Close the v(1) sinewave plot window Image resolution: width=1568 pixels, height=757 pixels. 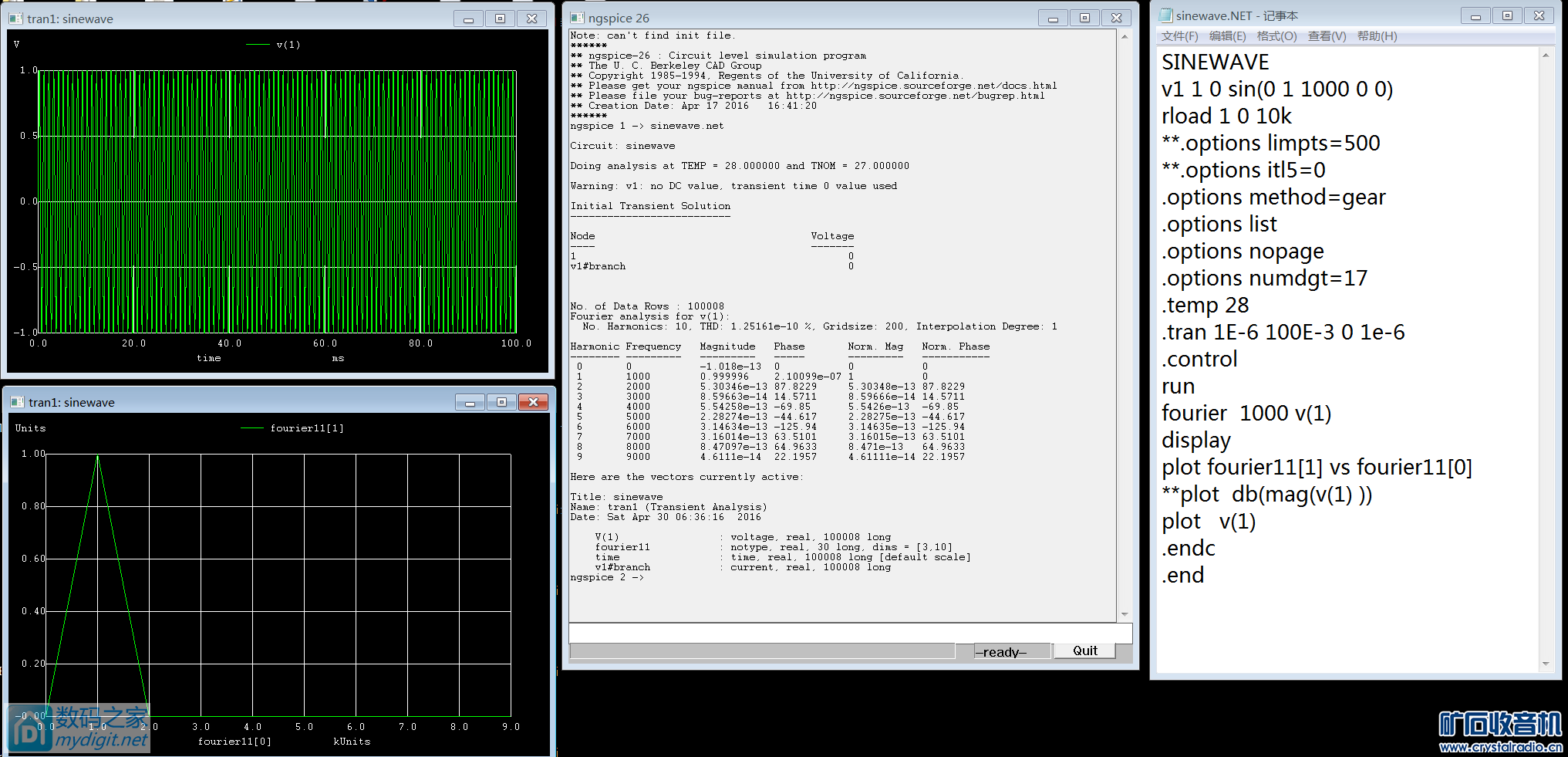[x=531, y=19]
